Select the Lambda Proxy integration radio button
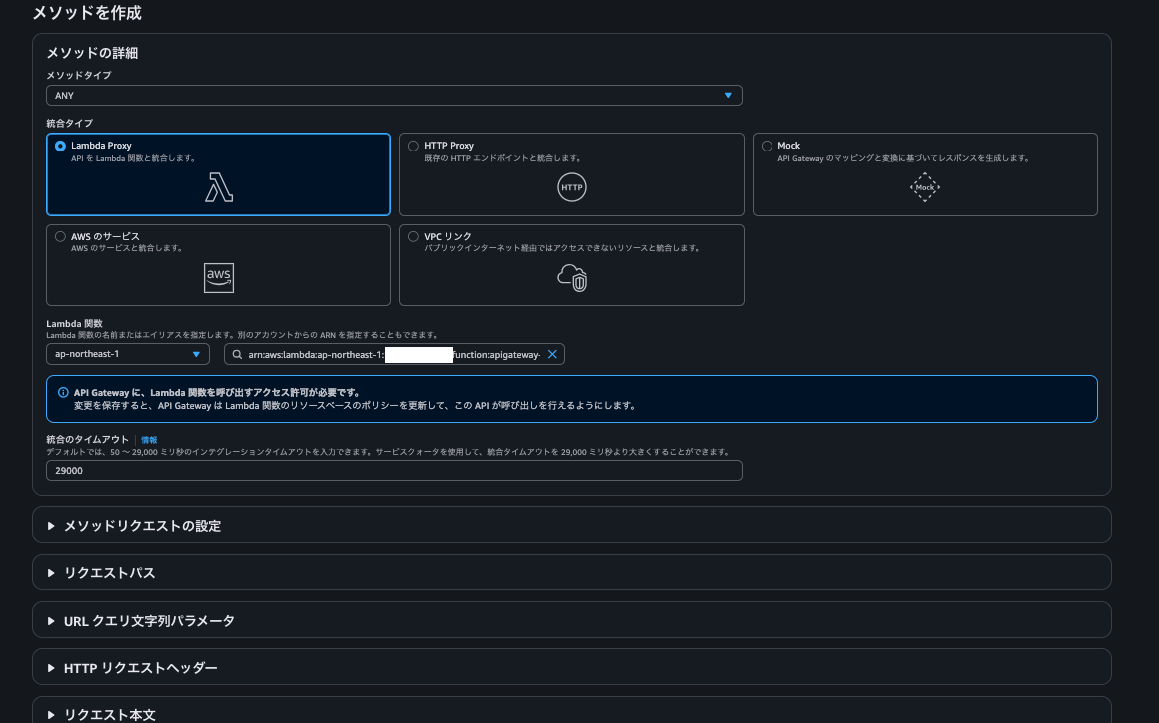 (61, 146)
